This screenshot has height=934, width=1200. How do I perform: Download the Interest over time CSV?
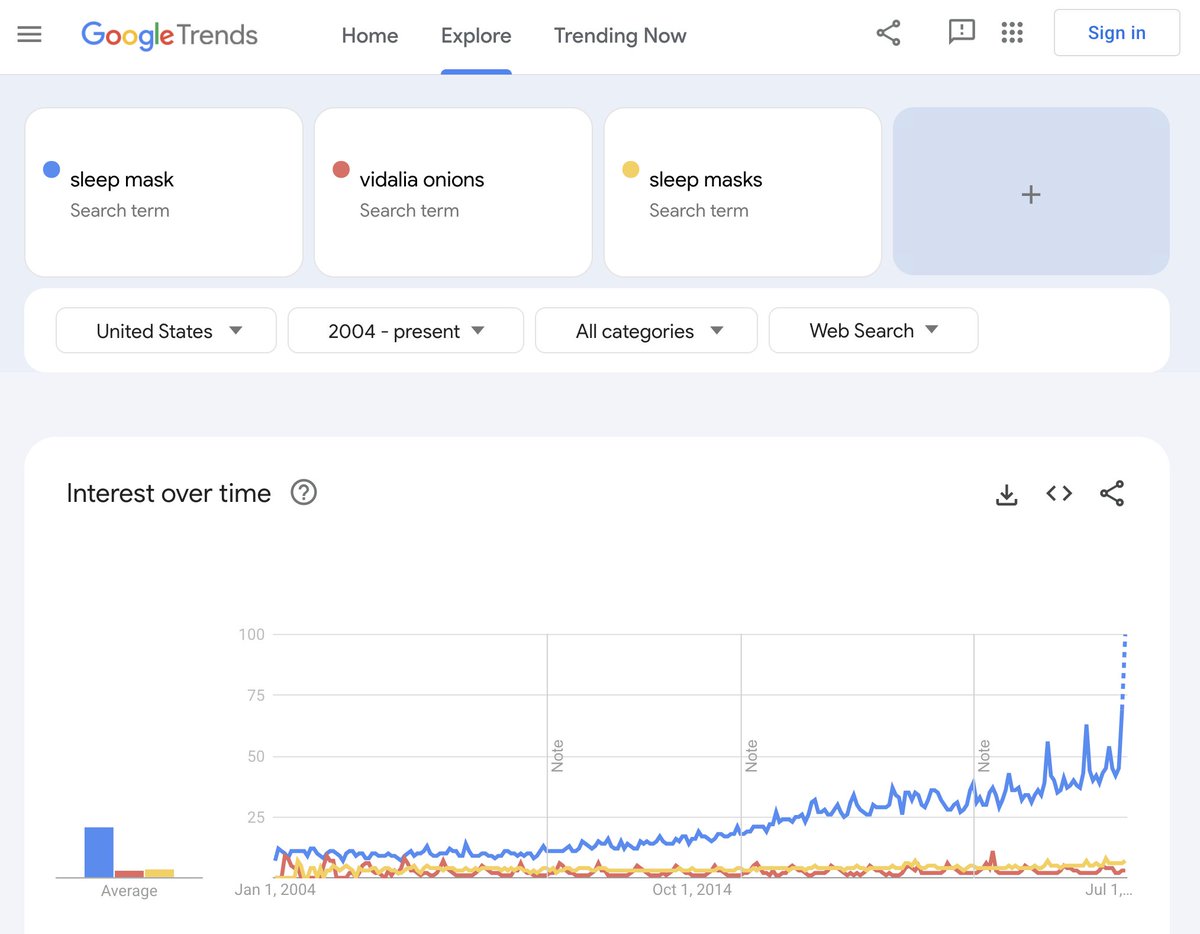tap(1007, 494)
